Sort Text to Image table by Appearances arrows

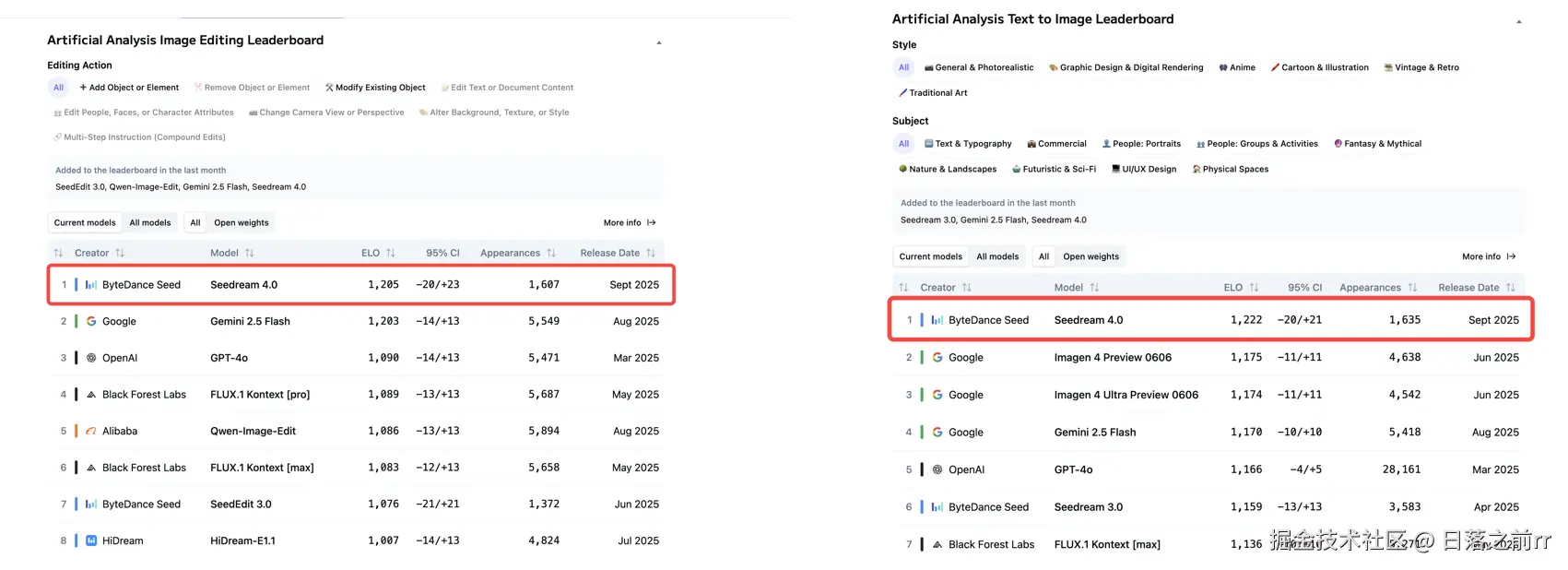coord(1412,288)
